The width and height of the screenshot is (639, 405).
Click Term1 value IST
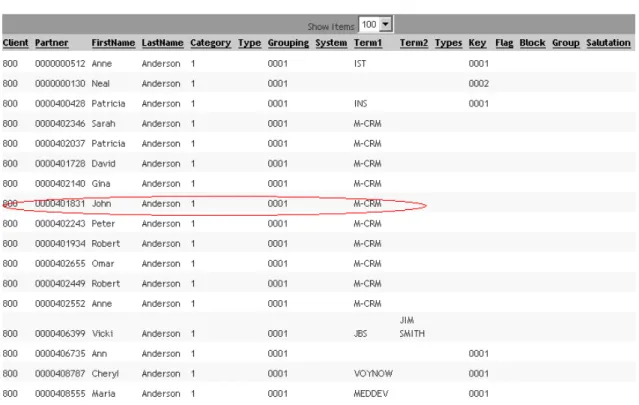[360, 64]
